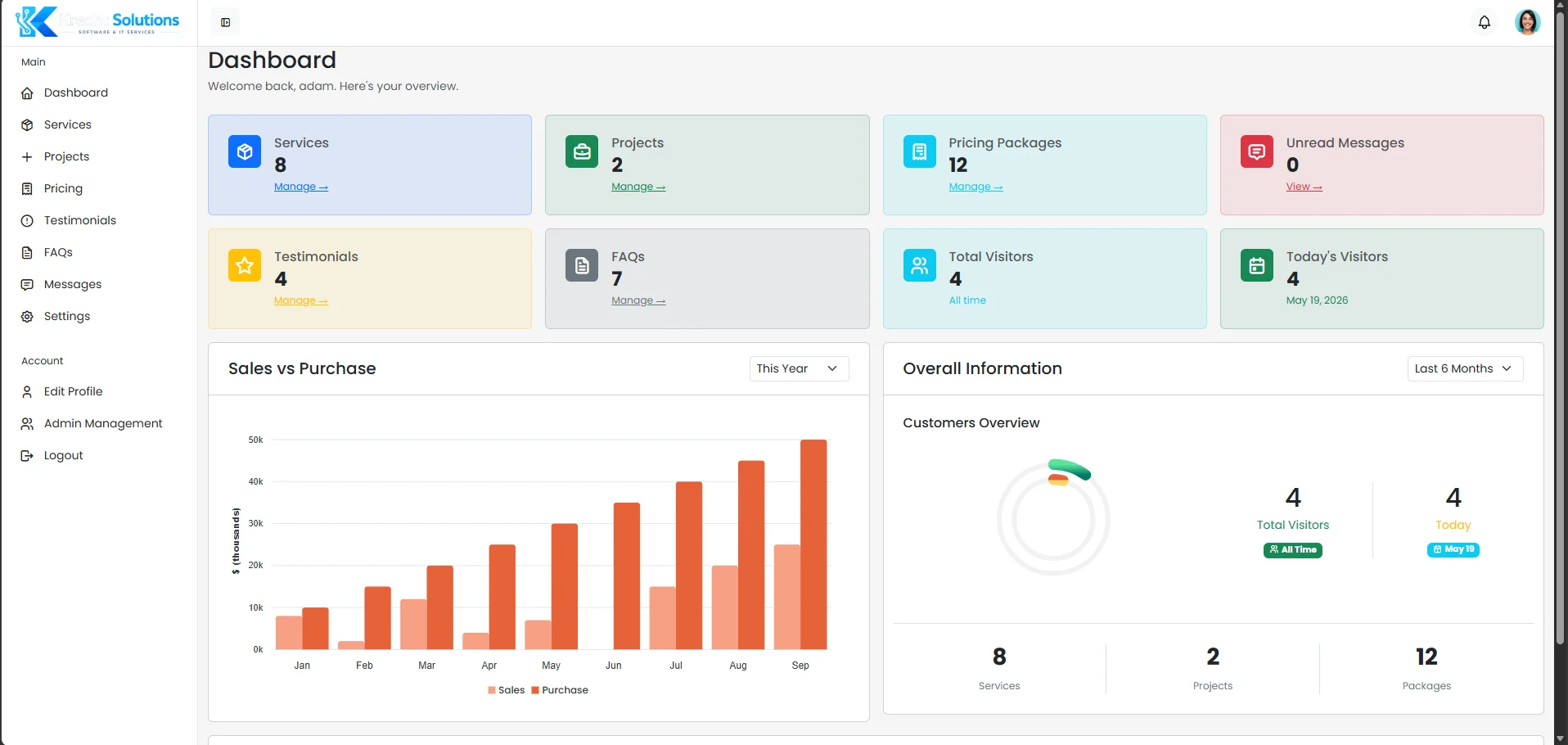Open the Last 6 Months dropdown
This screenshot has width=1568, height=745.
[x=1465, y=368]
